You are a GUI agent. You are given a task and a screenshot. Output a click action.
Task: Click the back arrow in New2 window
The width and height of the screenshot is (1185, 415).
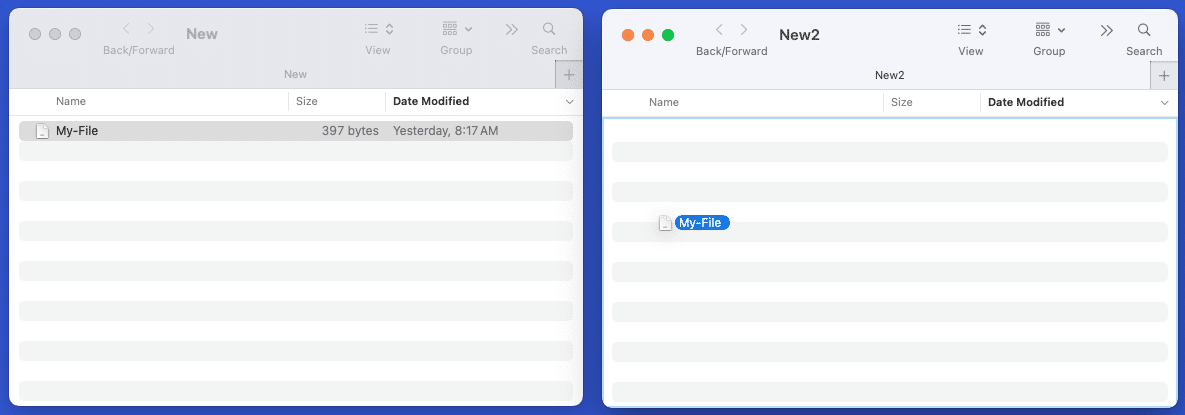pos(719,30)
